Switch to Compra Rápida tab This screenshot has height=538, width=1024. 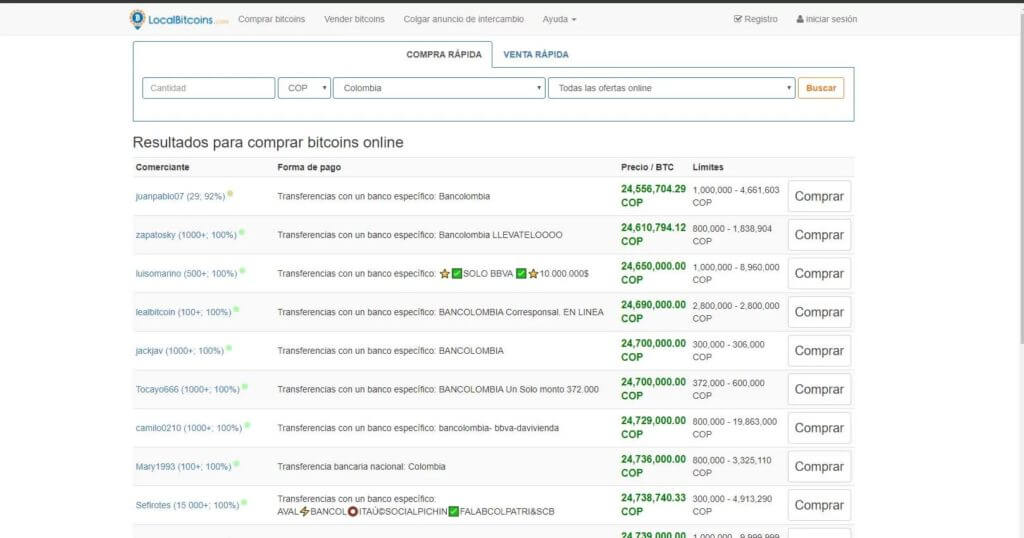[444, 54]
